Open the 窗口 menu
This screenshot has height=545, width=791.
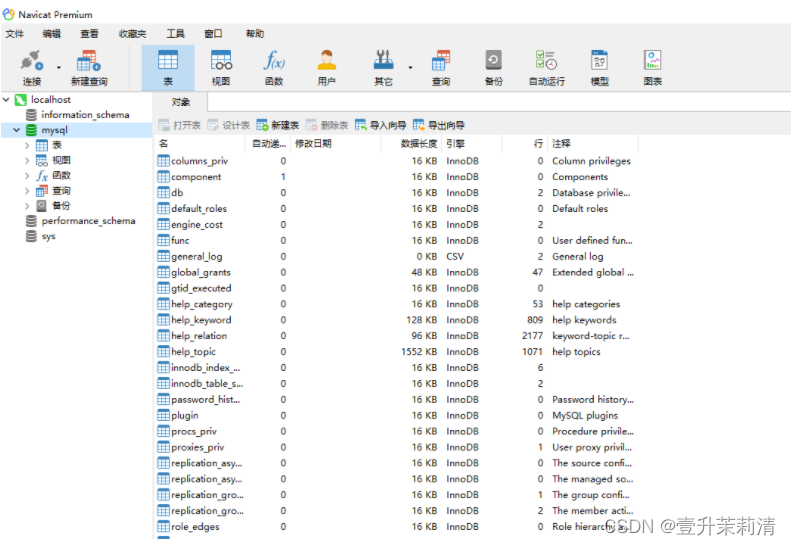213,34
